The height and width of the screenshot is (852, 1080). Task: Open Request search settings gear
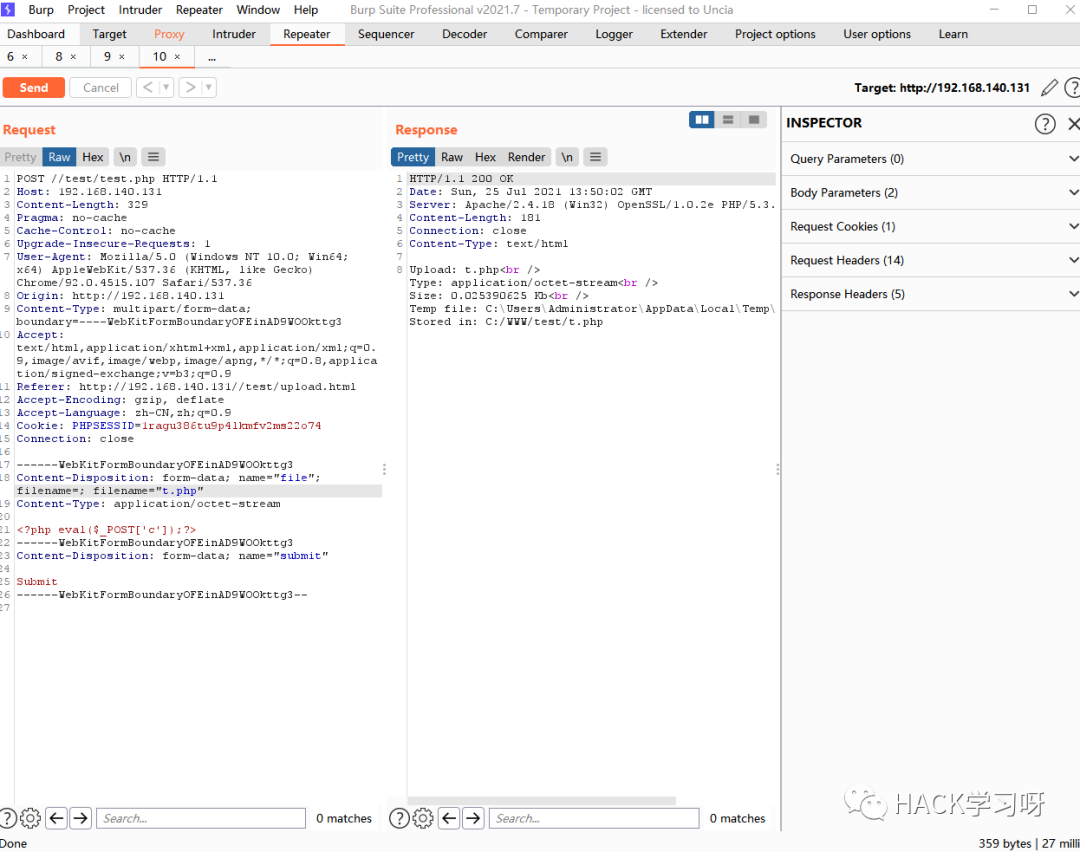pos(30,818)
